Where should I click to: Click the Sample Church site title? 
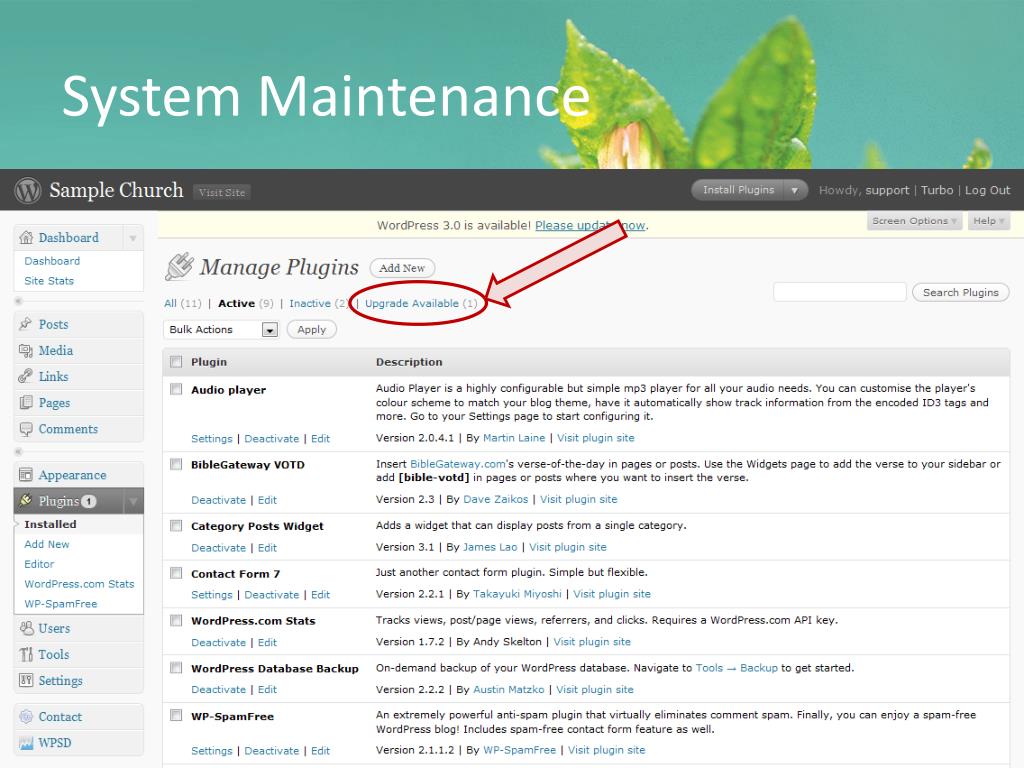[116, 190]
